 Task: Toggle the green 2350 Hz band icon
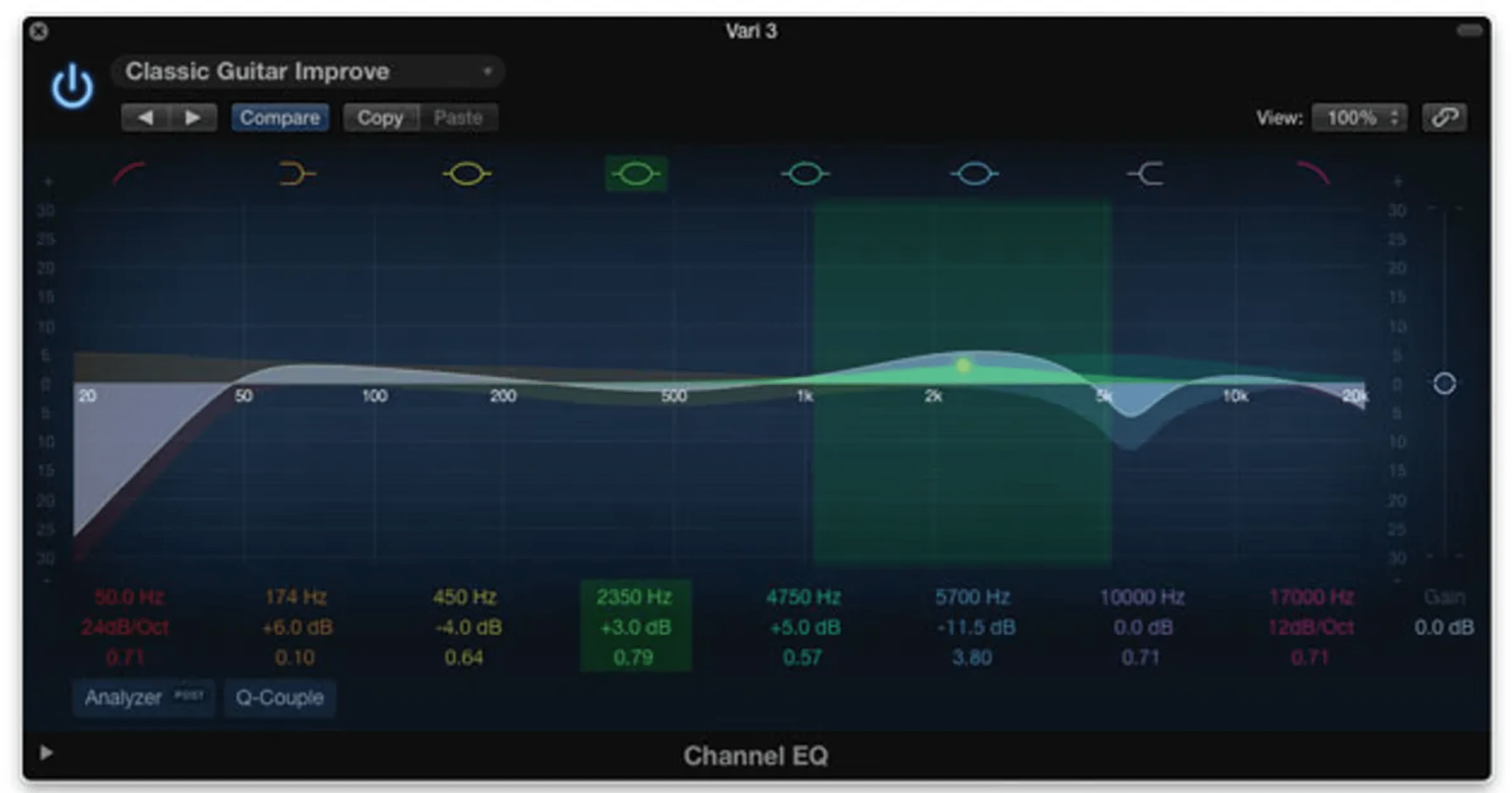point(635,174)
